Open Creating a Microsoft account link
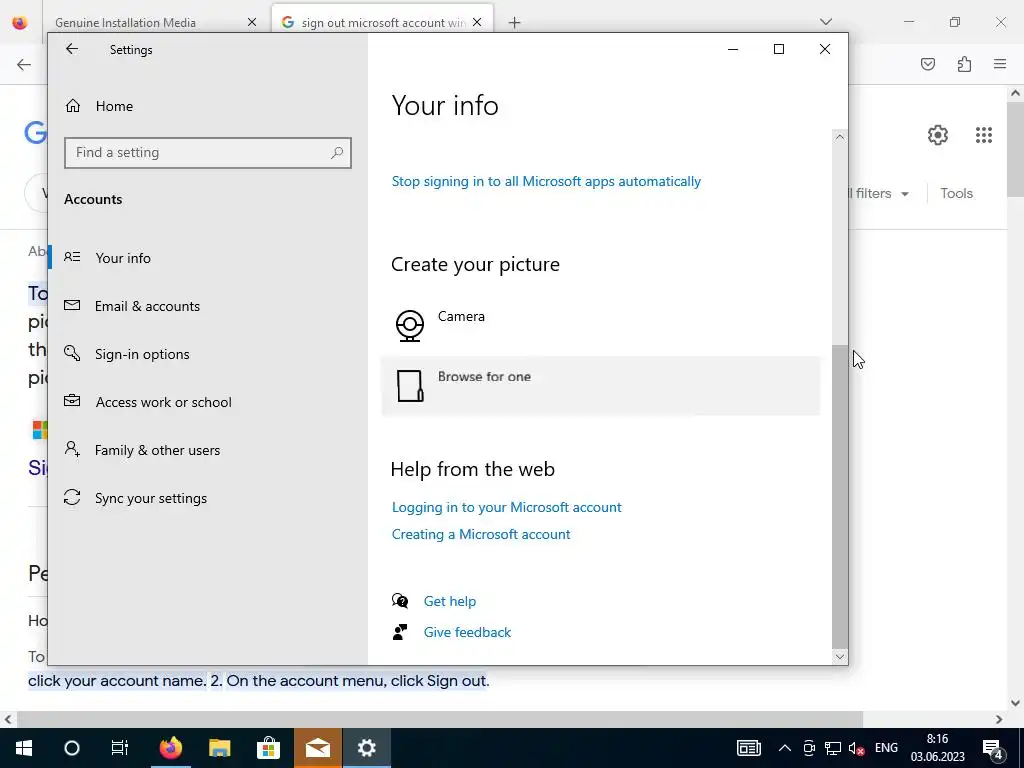Image resolution: width=1024 pixels, height=768 pixels. point(481,534)
